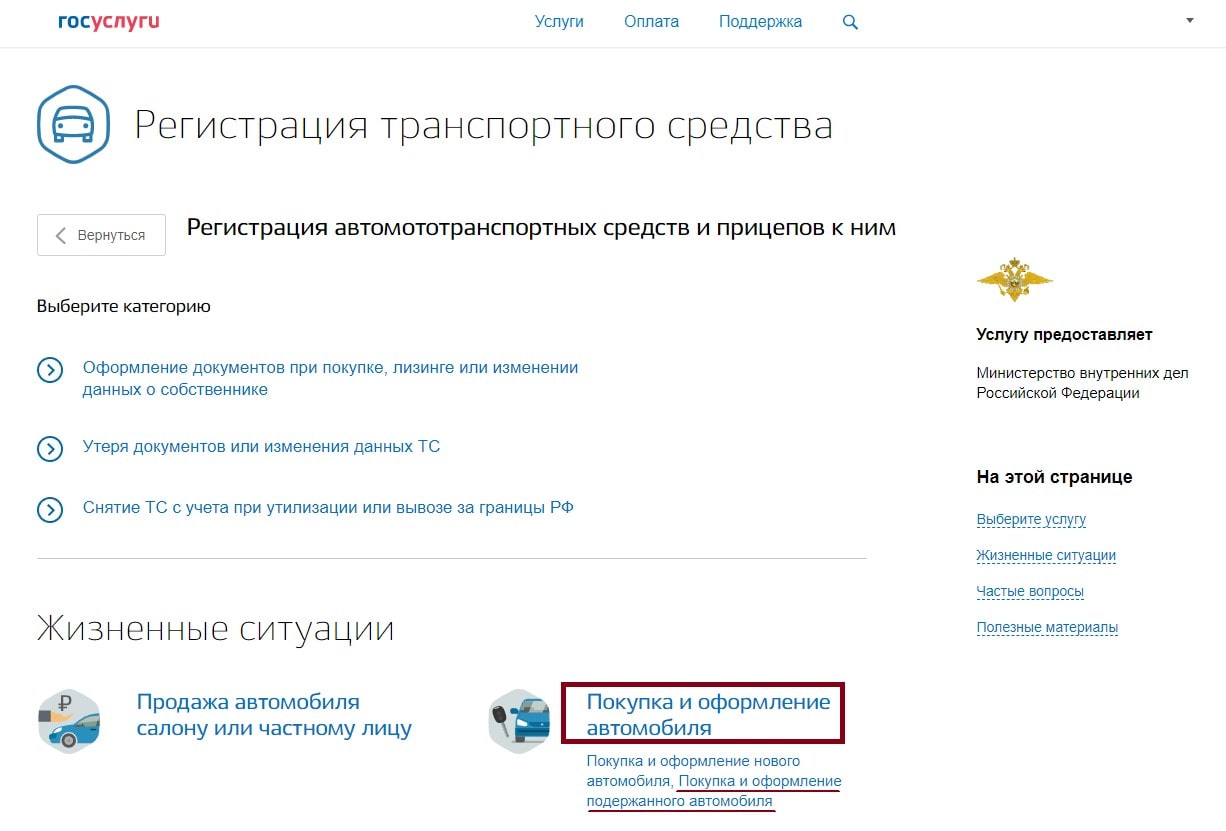Screen dimensions: 1226x831
Task: Jump to Полезные материалы sidebar link
Action: (1047, 628)
